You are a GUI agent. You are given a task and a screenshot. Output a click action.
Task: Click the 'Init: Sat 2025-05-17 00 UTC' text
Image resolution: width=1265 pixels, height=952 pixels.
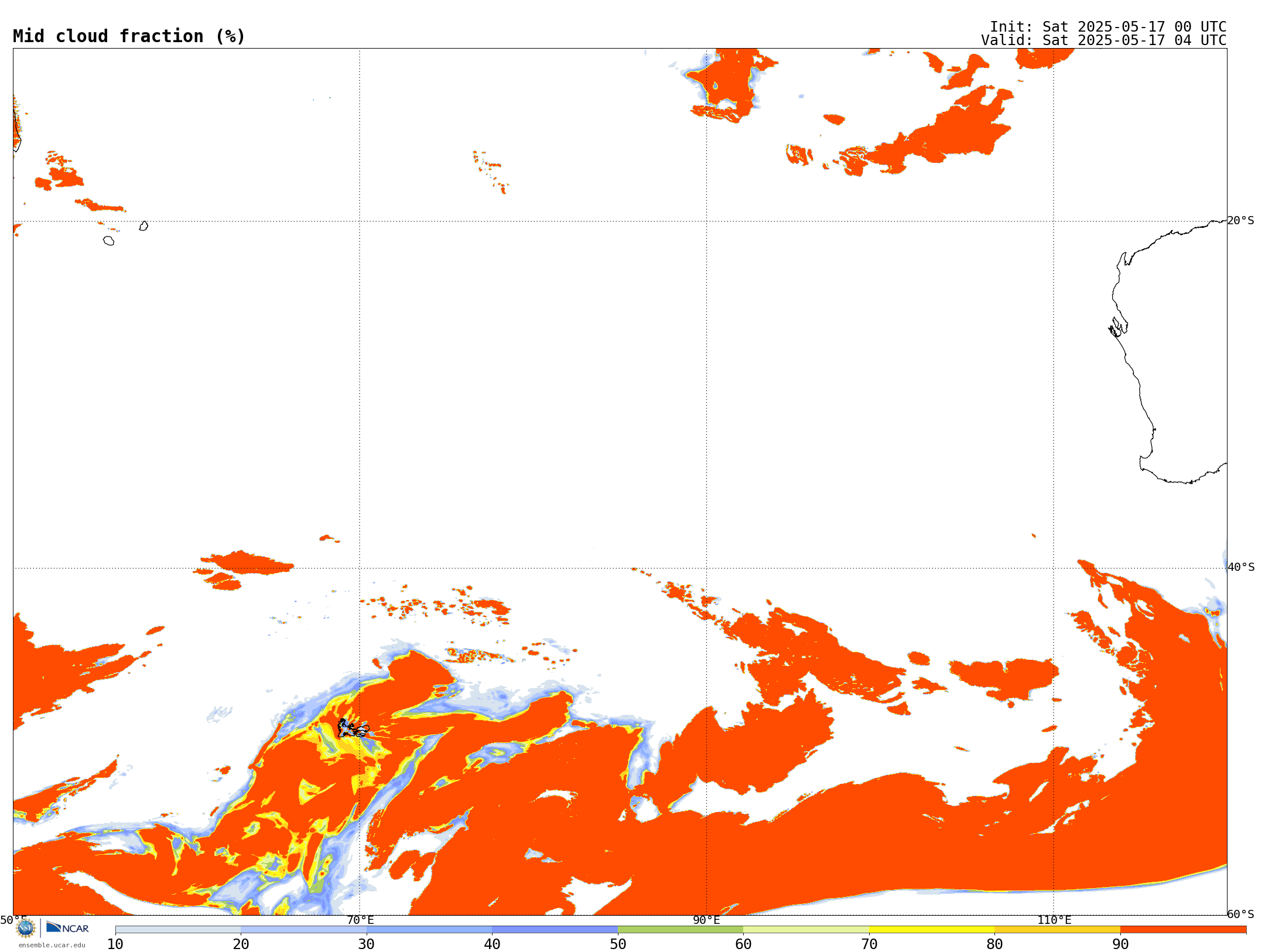click(1108, 27)
